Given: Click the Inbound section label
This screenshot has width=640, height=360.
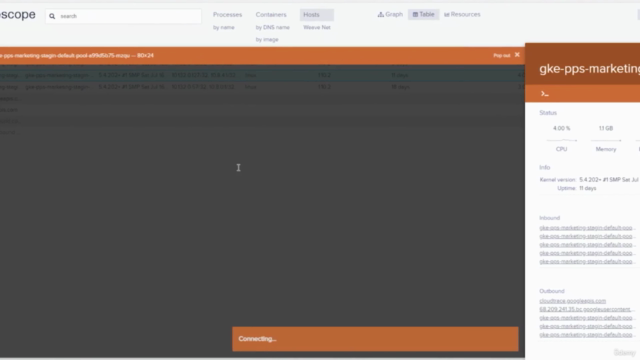Looking at the screenshot, I should (549, 218).
